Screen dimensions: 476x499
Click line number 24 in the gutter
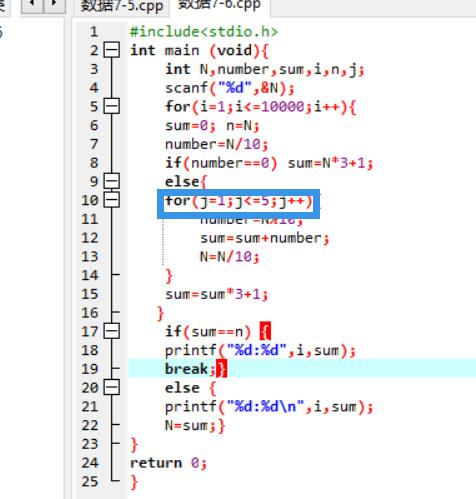tap(90, 463)
